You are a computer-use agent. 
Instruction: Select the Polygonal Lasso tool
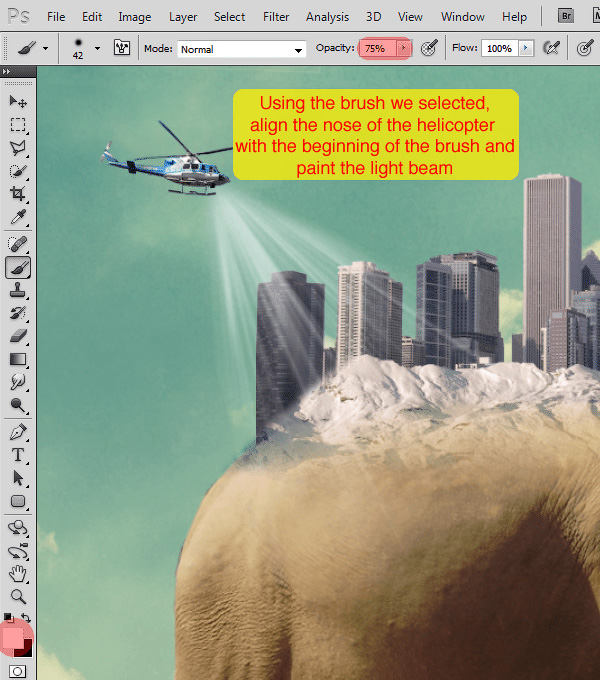[x=18, y=148]
